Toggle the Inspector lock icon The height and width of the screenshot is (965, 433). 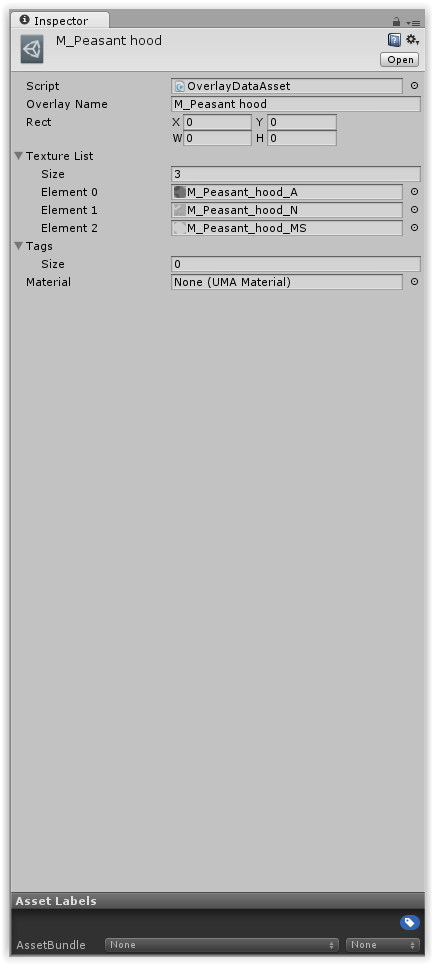tap(397, 22)
